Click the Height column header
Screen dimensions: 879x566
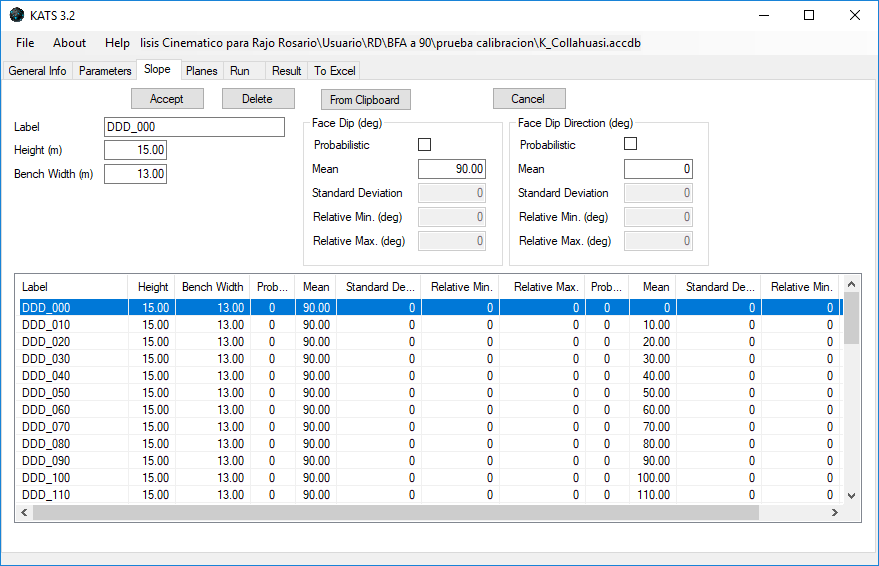152,287
